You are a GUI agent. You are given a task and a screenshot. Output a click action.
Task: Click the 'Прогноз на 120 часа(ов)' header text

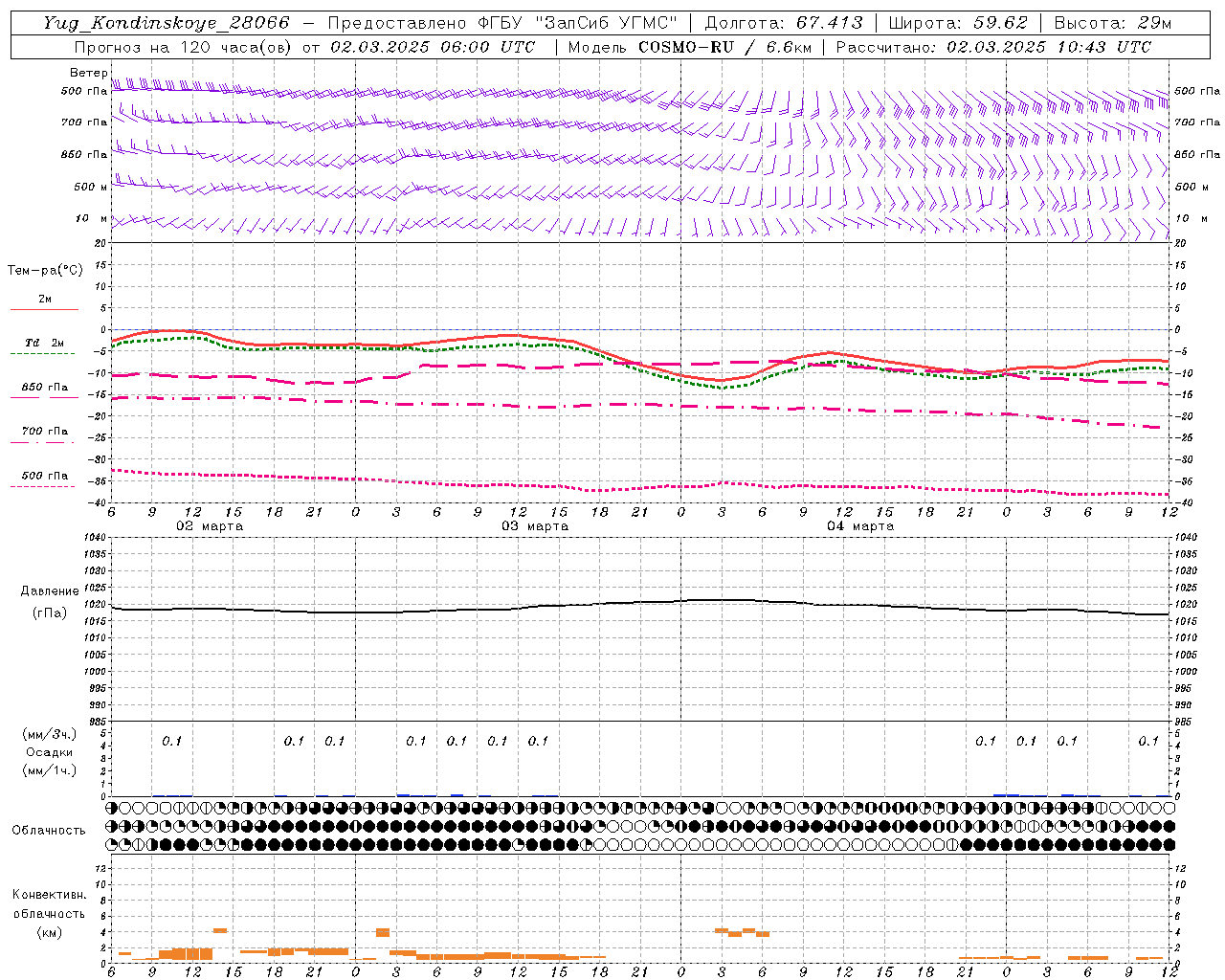[x=184, y=47]
